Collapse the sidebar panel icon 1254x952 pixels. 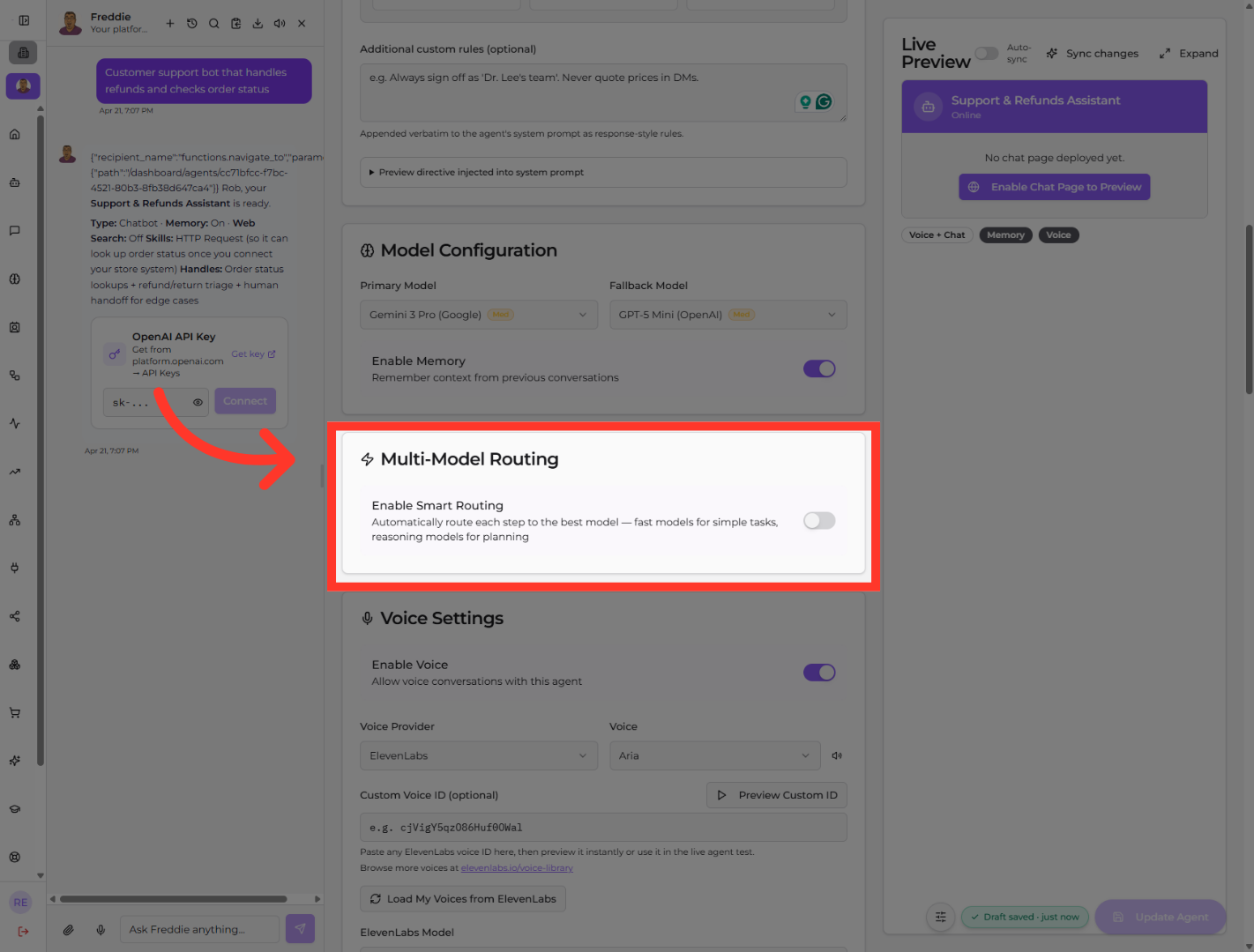pyautogui.click(x=24, y=20)
